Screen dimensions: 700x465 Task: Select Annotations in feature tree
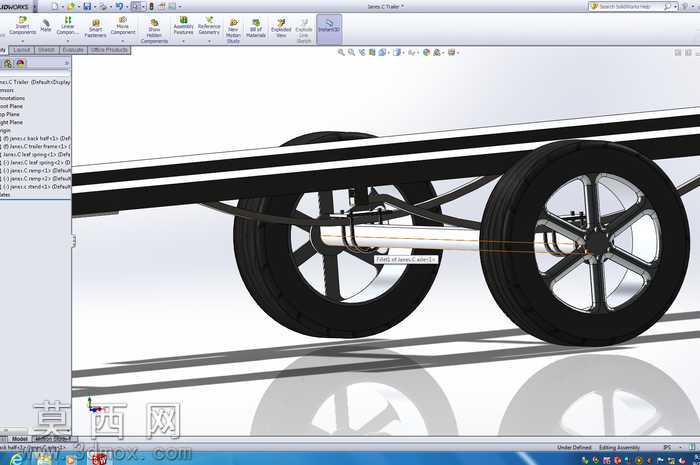pyautogui.click(x=12, y=98)
